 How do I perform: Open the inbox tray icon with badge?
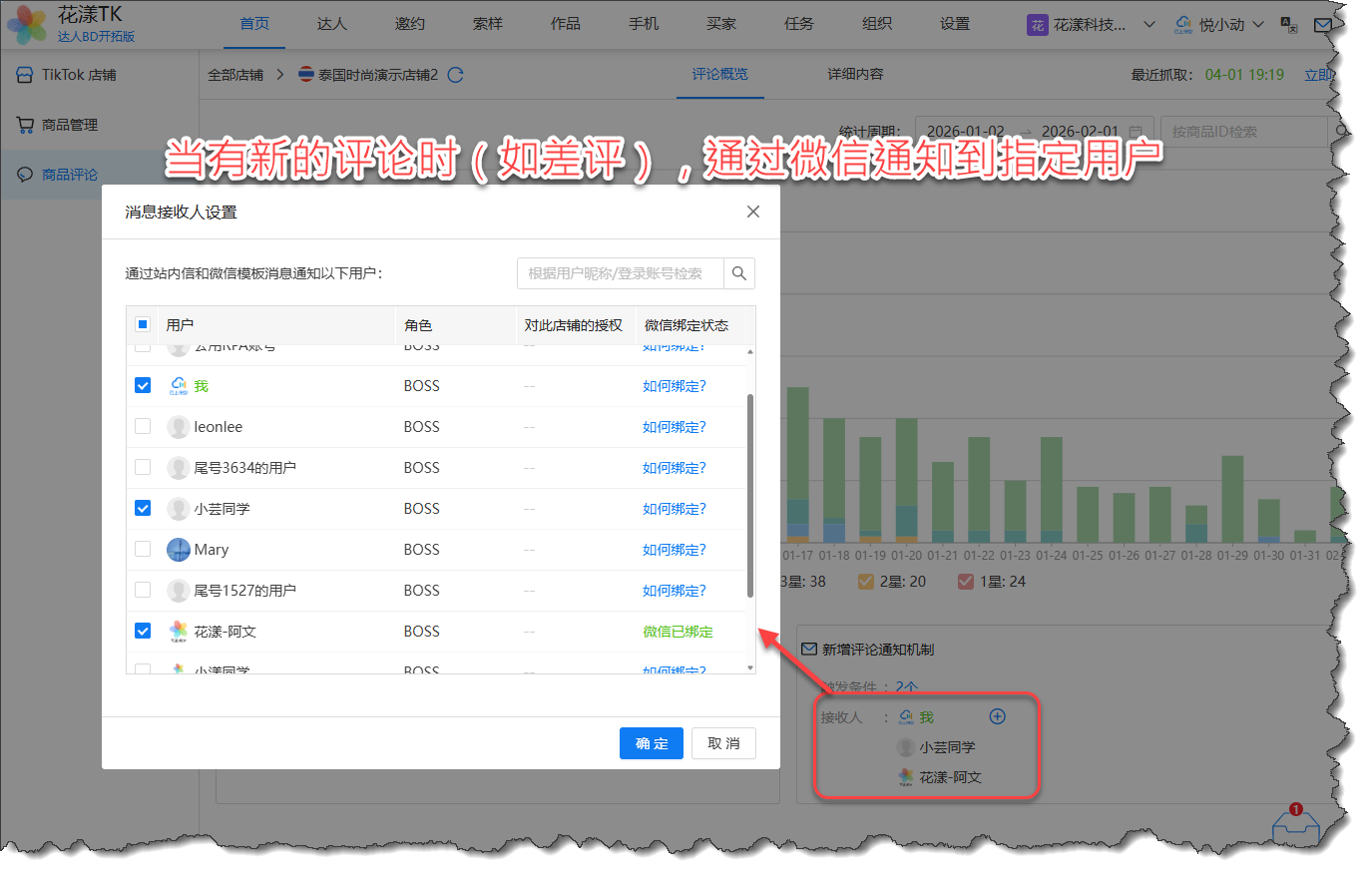tap(1295, 826)
